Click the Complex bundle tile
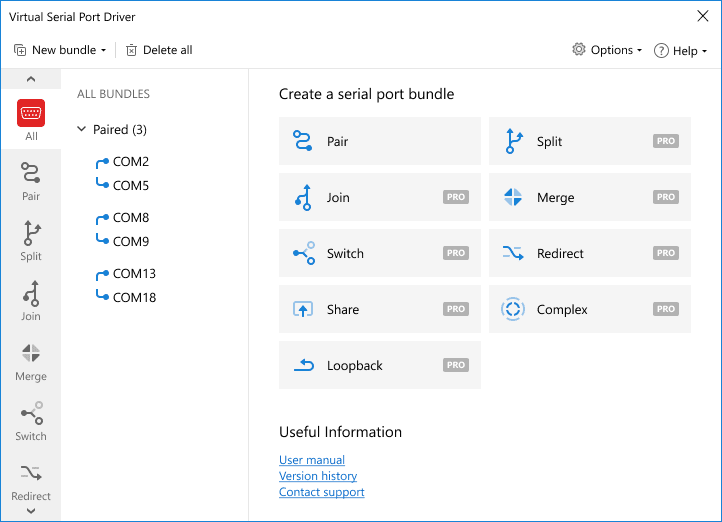Screen dimensions: 722x522 coord(590,310)
